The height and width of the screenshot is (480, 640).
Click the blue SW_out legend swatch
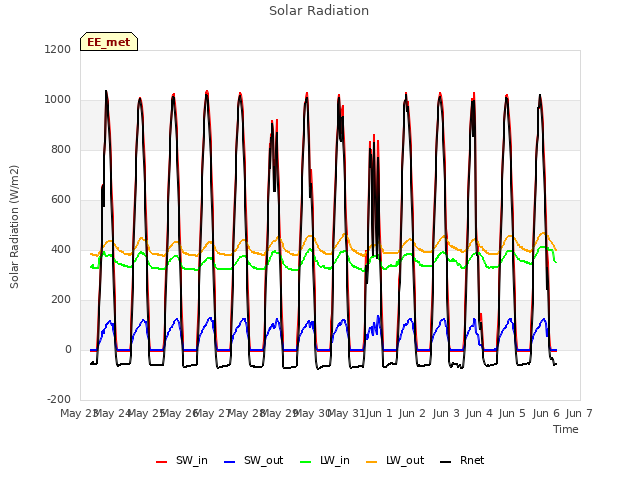tap(230, 462)
